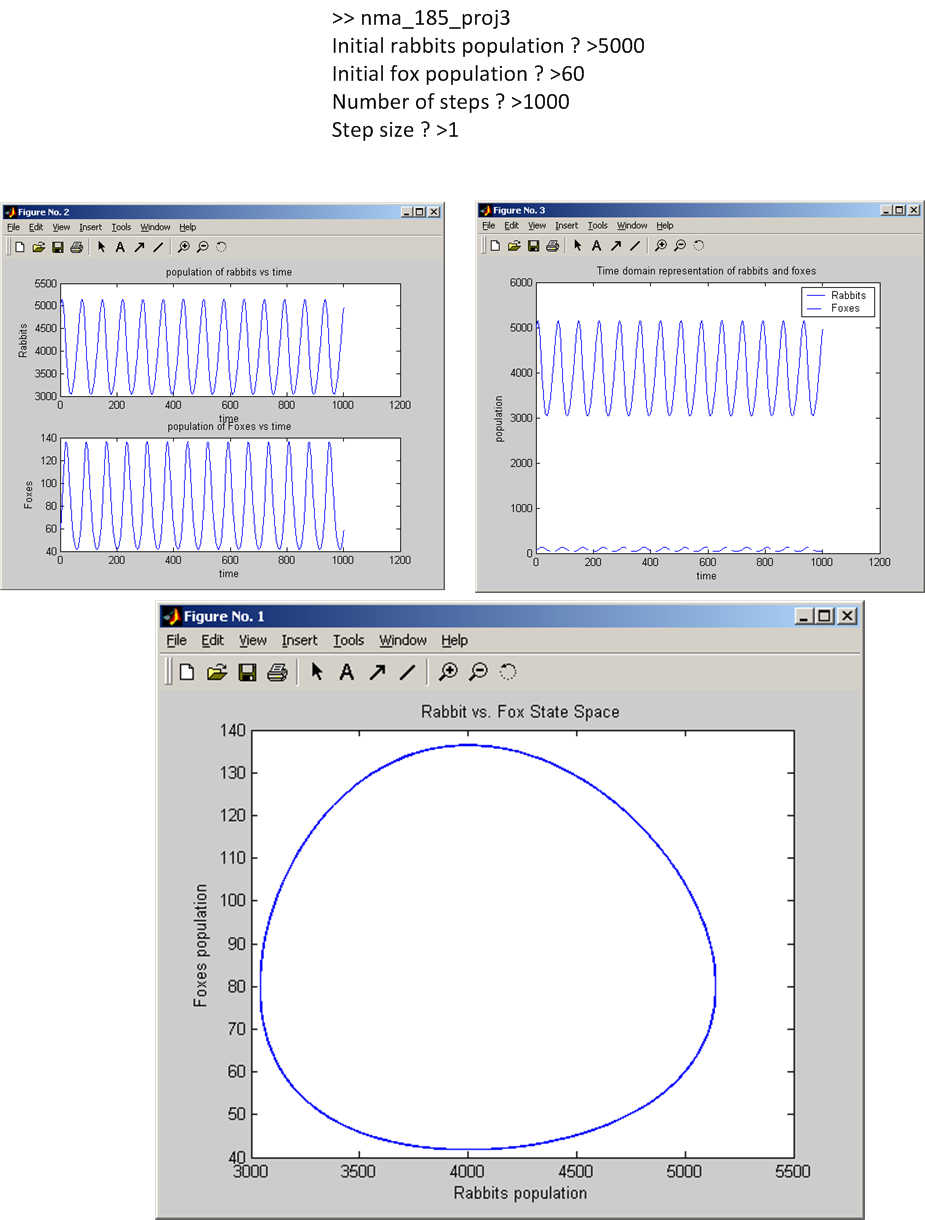Viewport: 925px width, 1220px height.
Task: Open Insert menu in Figure No. 1
Action: point(299,640)
